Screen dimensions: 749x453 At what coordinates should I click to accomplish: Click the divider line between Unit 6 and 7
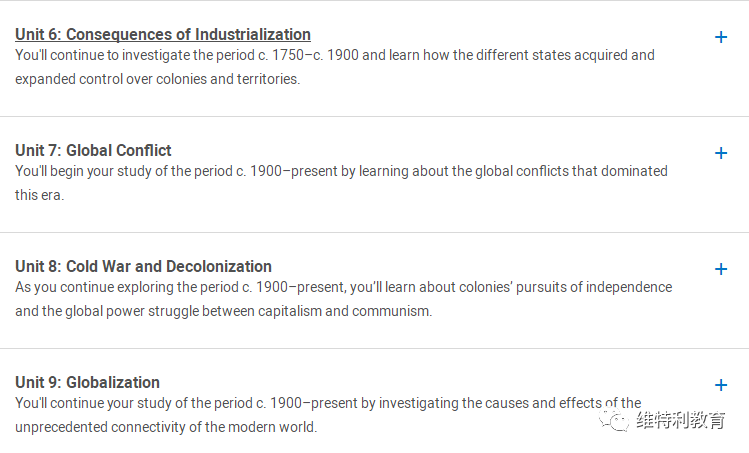(x=374, y=116)
